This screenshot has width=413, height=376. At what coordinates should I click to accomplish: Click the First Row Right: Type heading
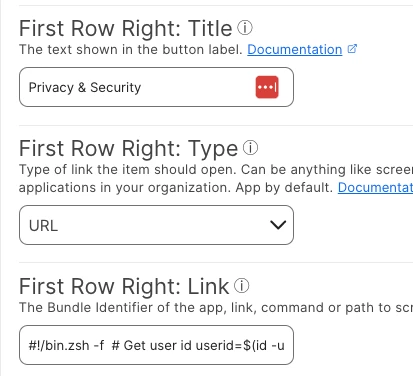(x=128, y=148)
